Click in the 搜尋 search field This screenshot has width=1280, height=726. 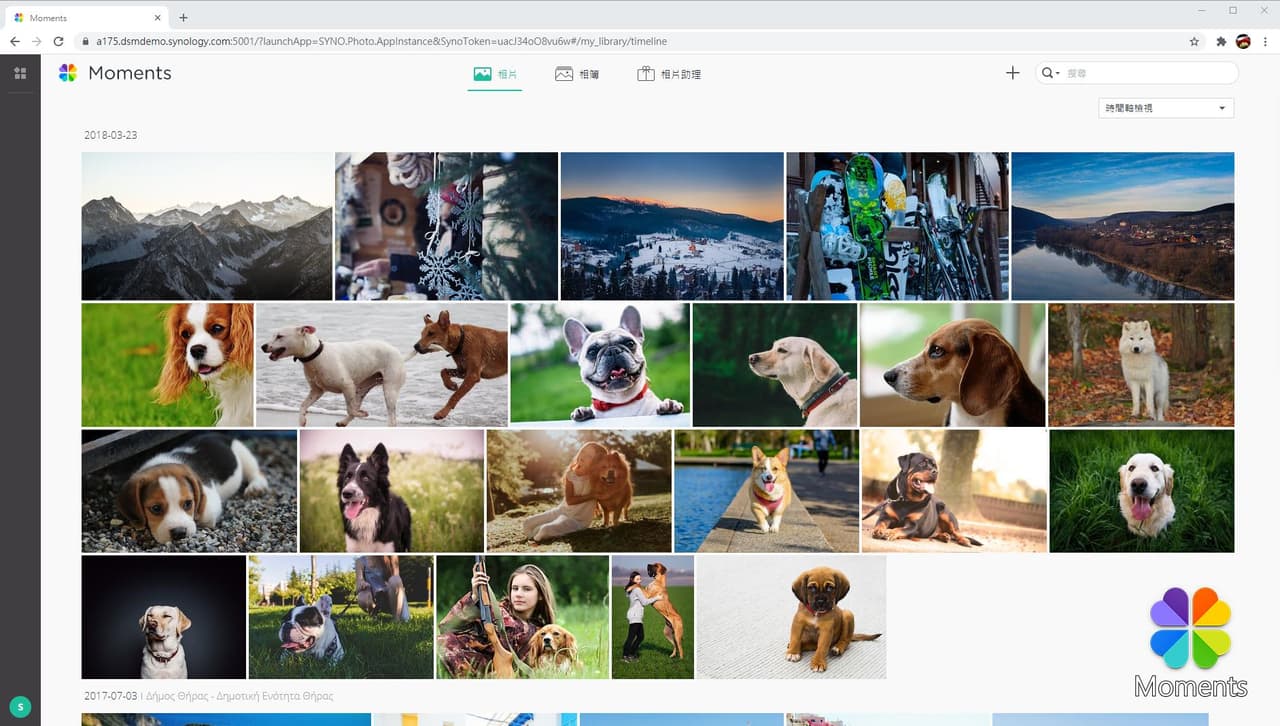(1150, 73)
